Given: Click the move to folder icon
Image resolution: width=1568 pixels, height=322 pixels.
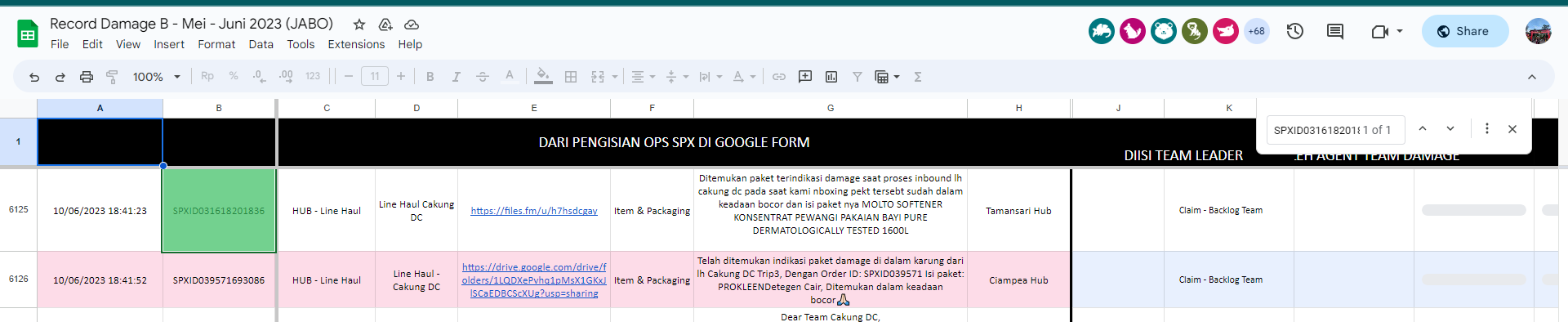Looking at the screenshot, I should tap(385, 25).
